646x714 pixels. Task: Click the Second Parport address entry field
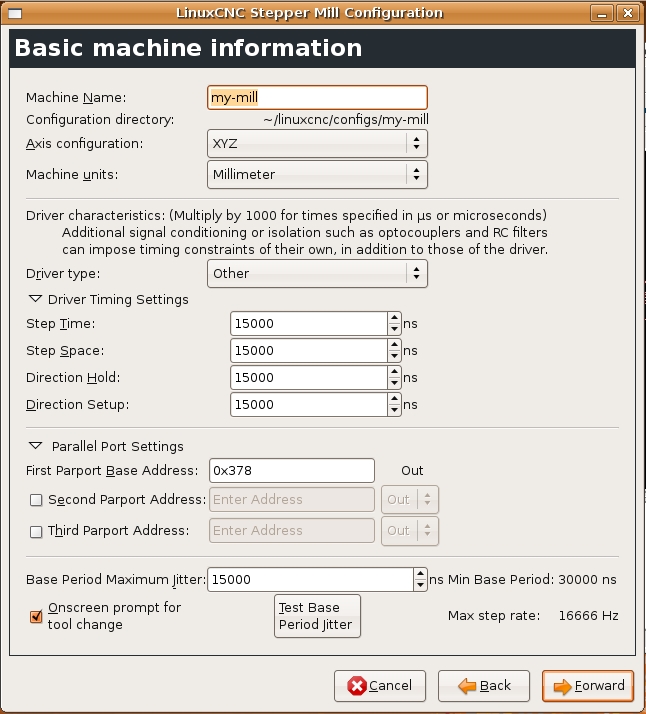tap(292, 500)
